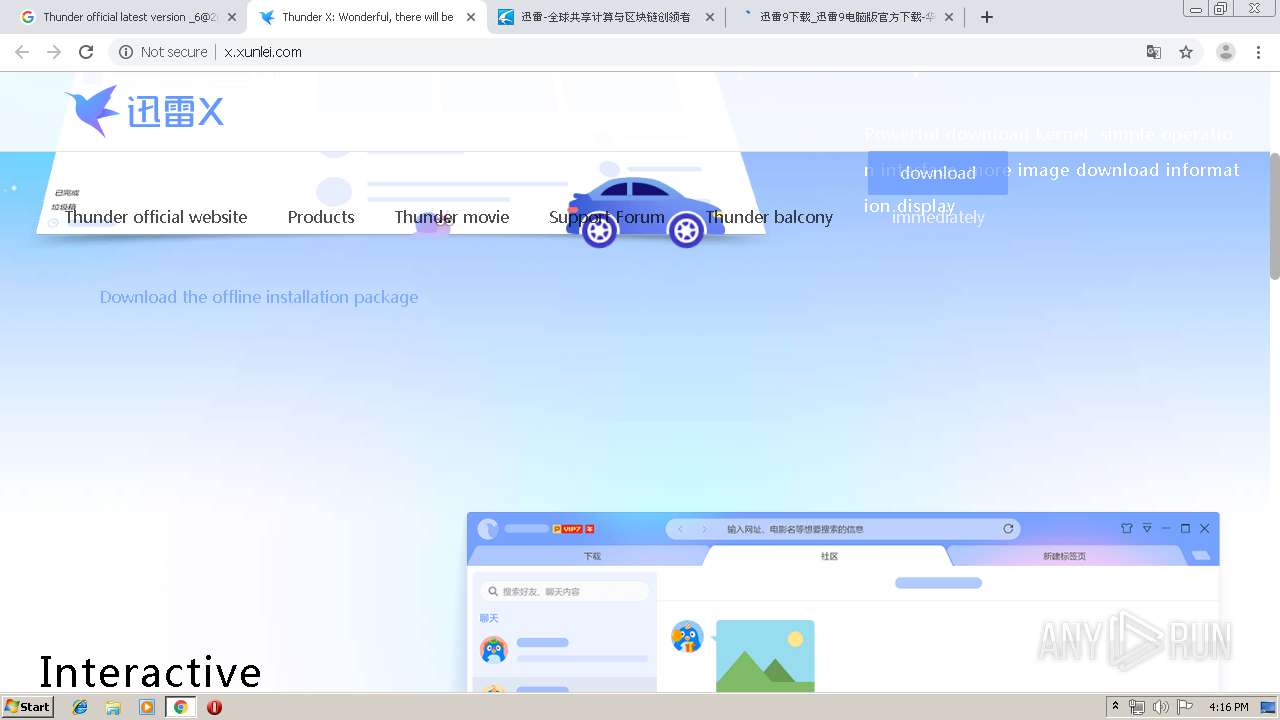The width and height of the screenshot is (1280, 720).
Task: Show hidden system tray icons
Action: pyautogui.click(x=1116, y=707)
